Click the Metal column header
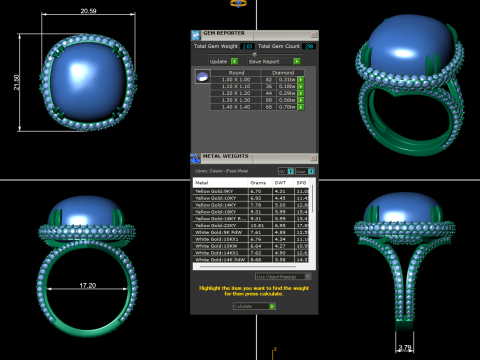 220,183
